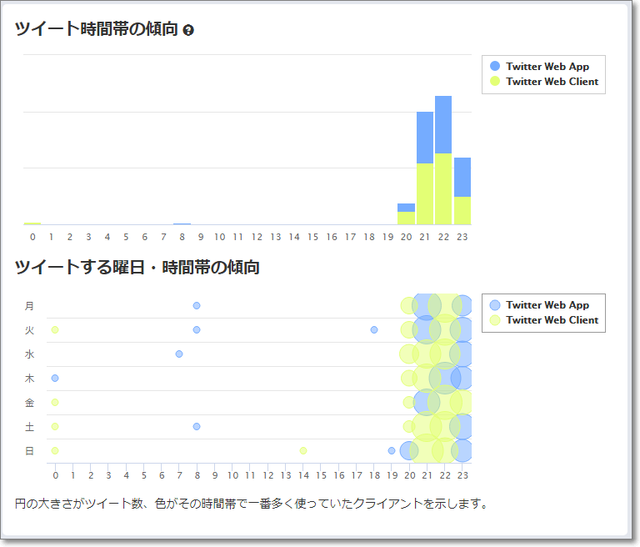Click the blue bar segment at hour 21

tap(425, 137)
